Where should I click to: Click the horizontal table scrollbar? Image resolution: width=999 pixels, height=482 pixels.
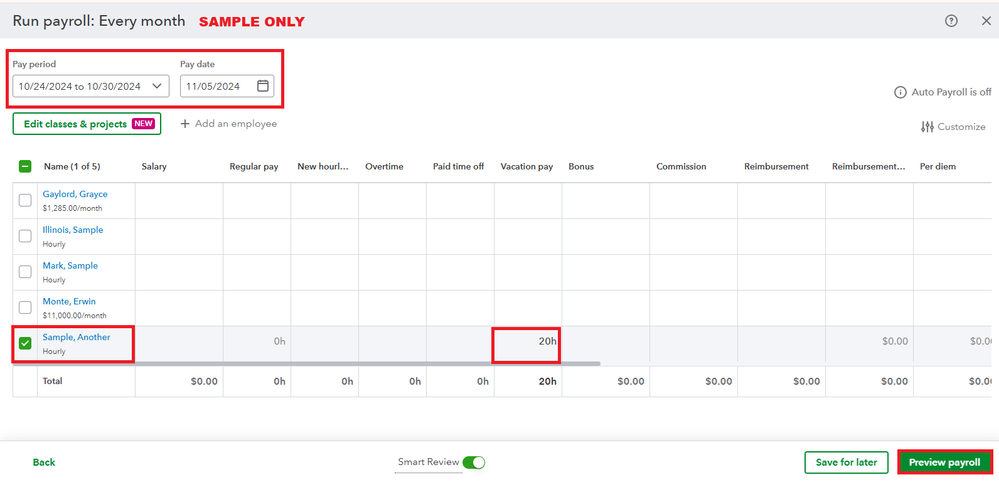[x=306, y=364]
